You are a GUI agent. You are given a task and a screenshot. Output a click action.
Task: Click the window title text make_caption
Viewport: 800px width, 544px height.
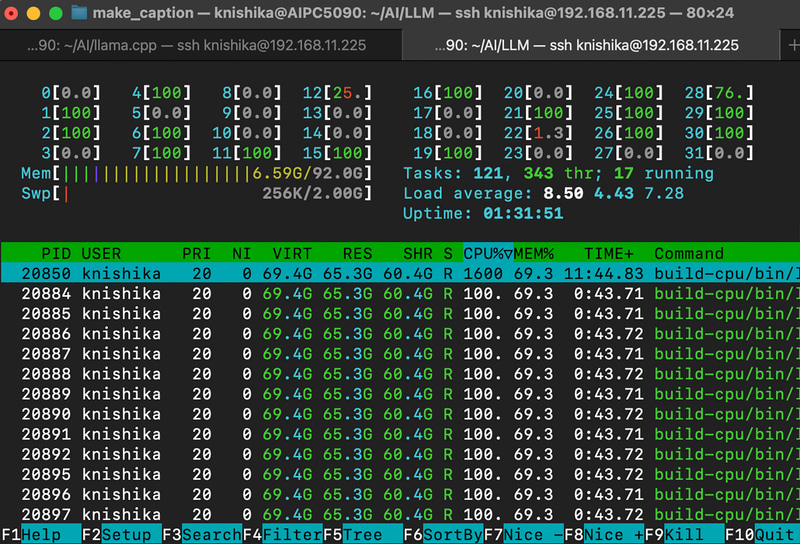pos(143,13)
